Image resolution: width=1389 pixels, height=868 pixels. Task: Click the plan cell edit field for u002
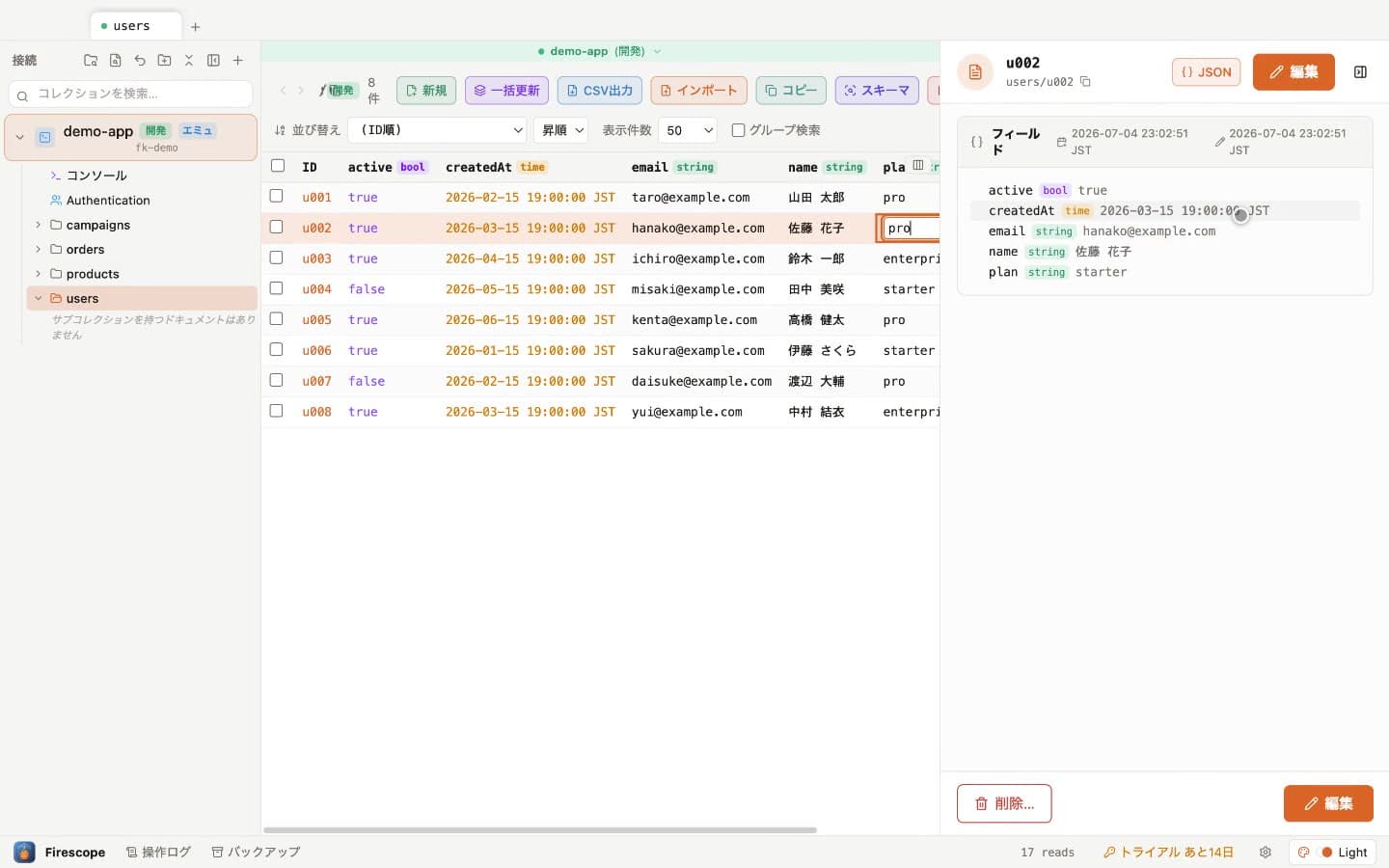[912, 228]
